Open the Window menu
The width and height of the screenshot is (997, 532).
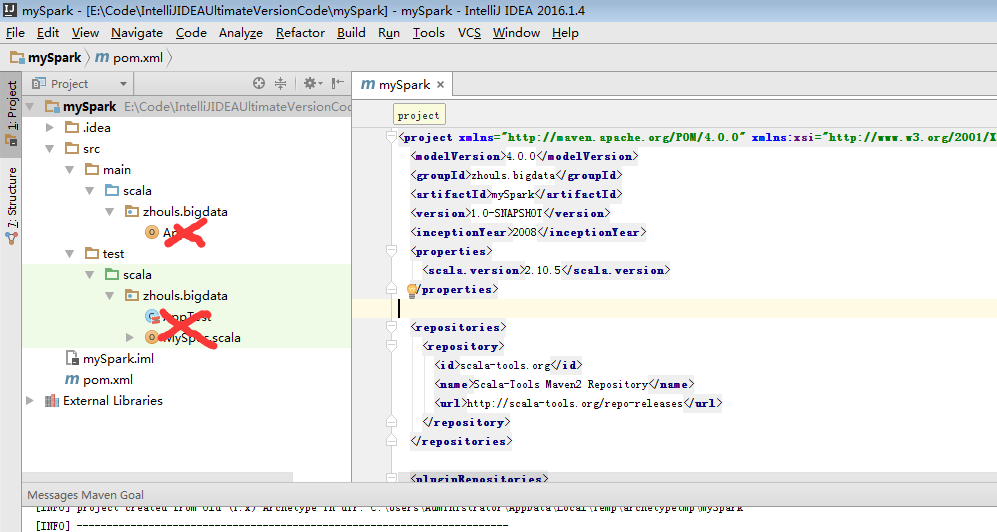(x=516, y=32)
